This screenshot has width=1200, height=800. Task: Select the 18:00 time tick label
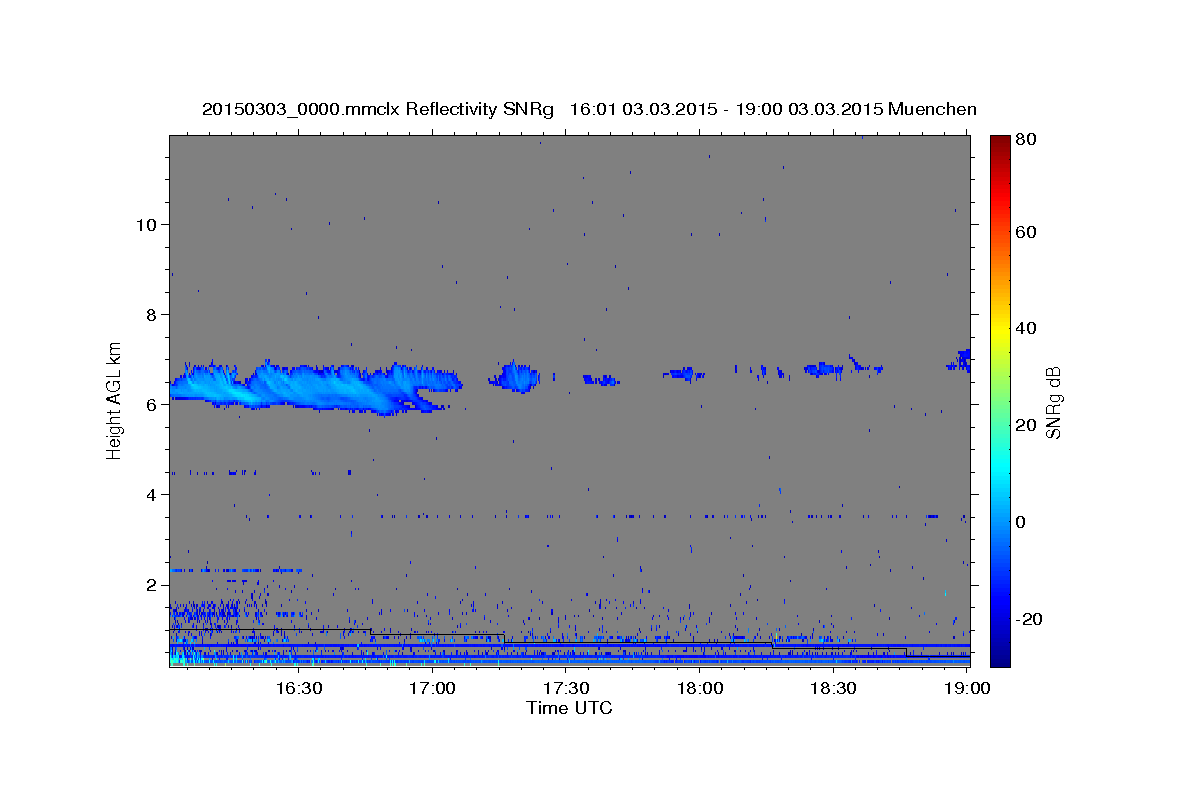click(x=699, y=688)
